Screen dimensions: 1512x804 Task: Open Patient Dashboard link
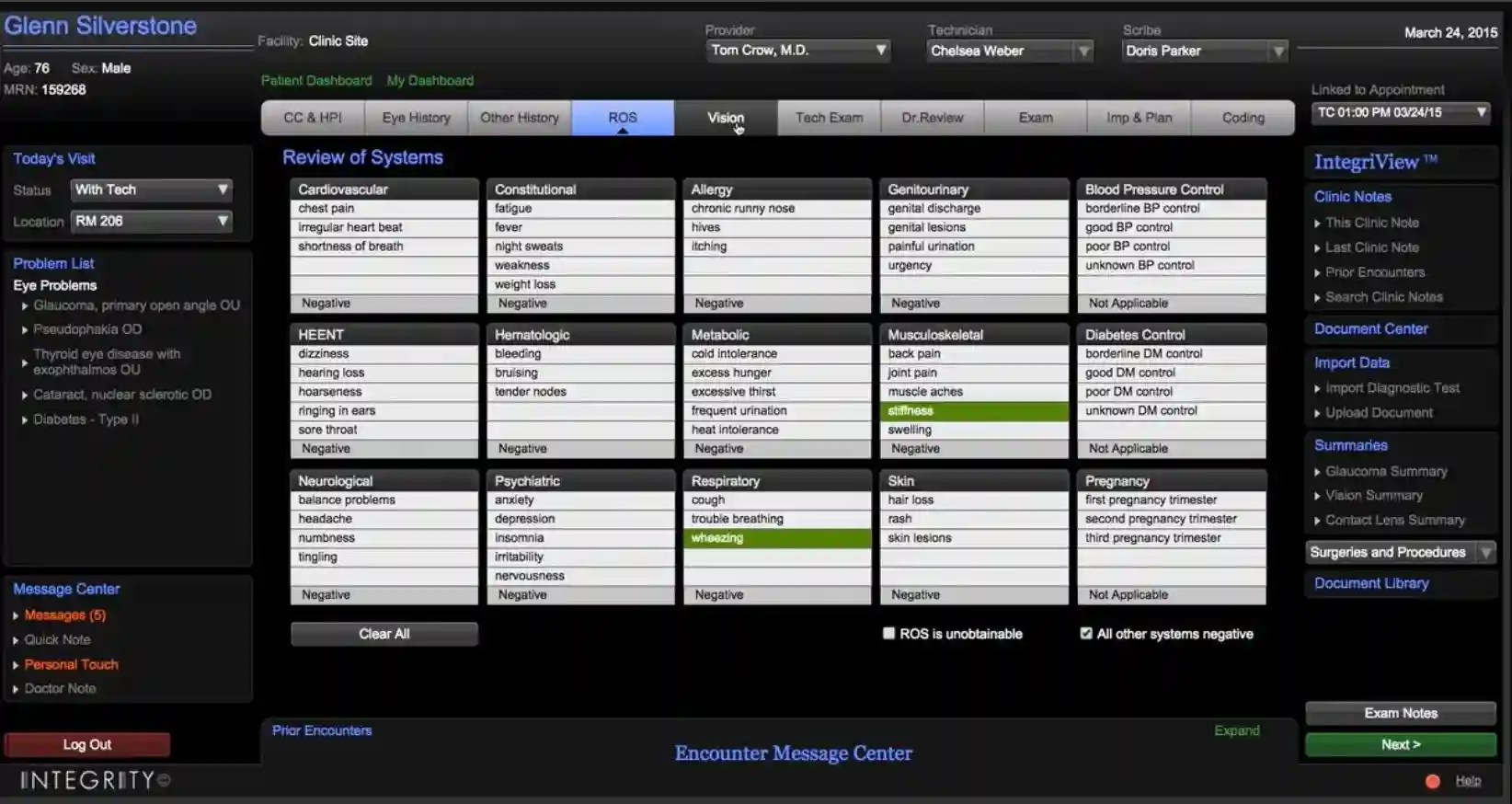click(x=316, y=81)
